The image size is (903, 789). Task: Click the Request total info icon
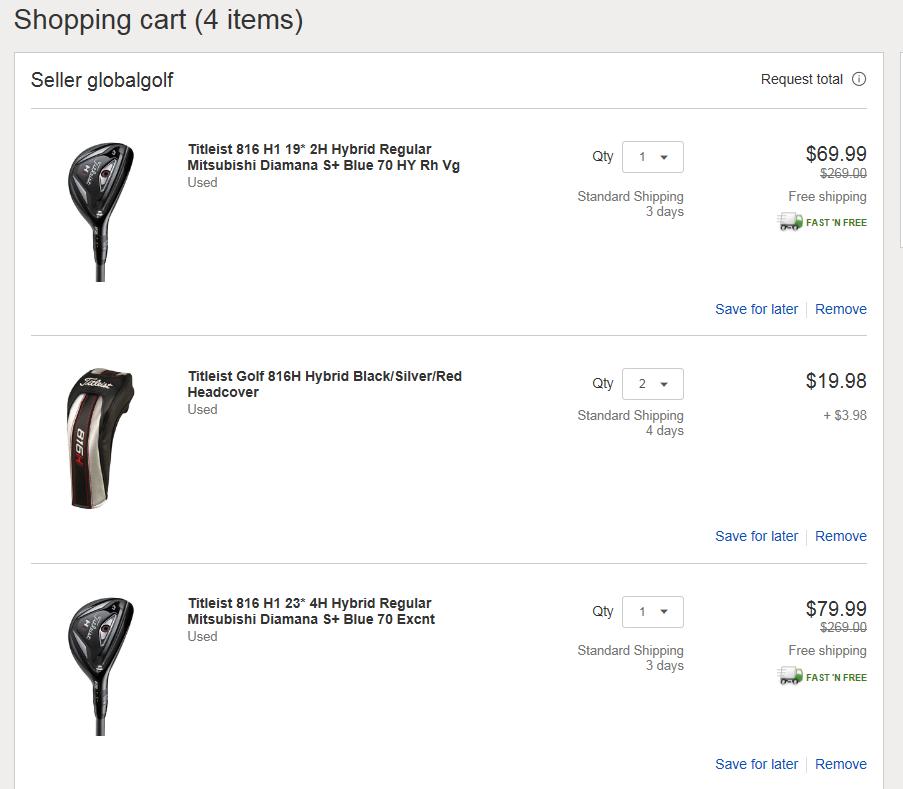point(858,80)
